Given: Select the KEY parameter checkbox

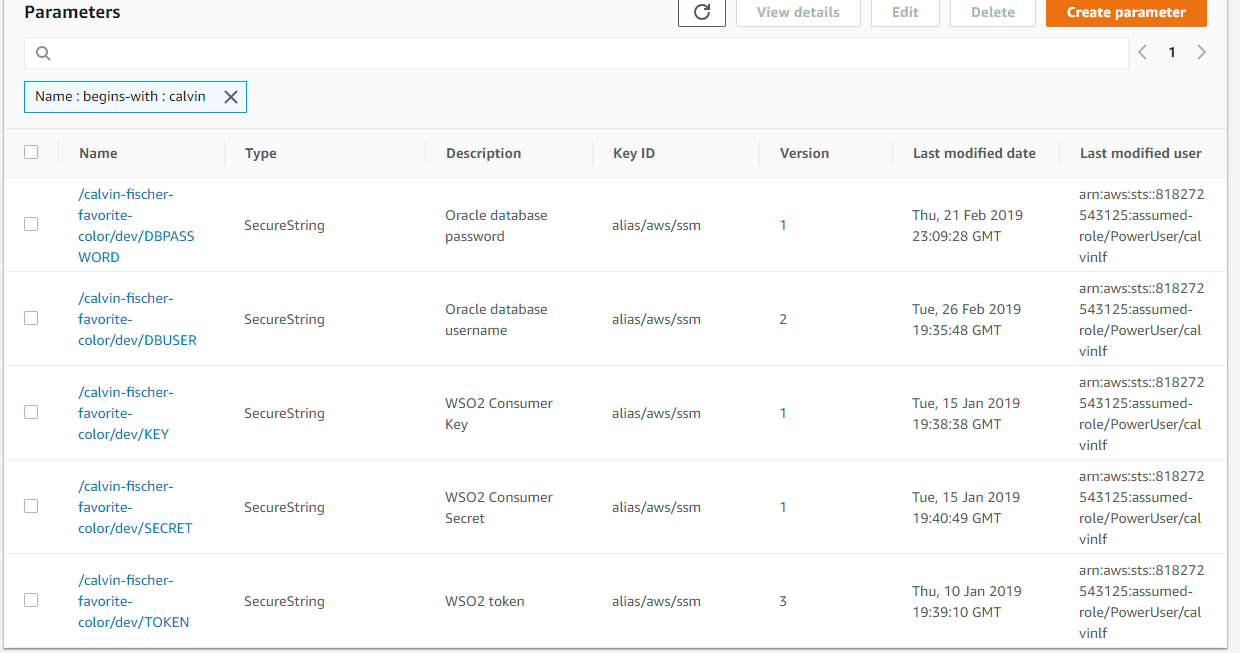Looking at the screenshot, I should pos(31,412).
